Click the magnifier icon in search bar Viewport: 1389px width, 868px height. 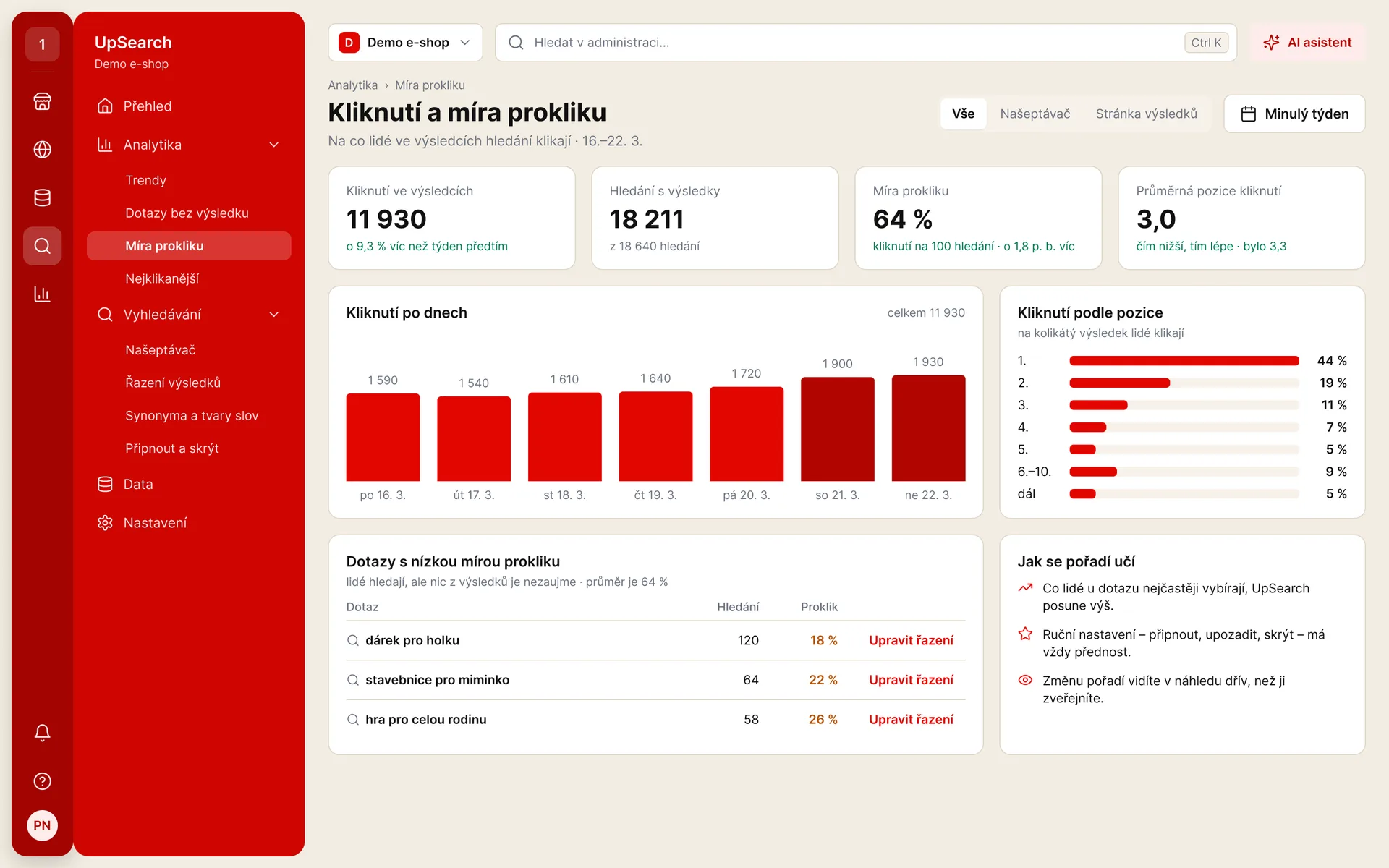click(516, 43)
